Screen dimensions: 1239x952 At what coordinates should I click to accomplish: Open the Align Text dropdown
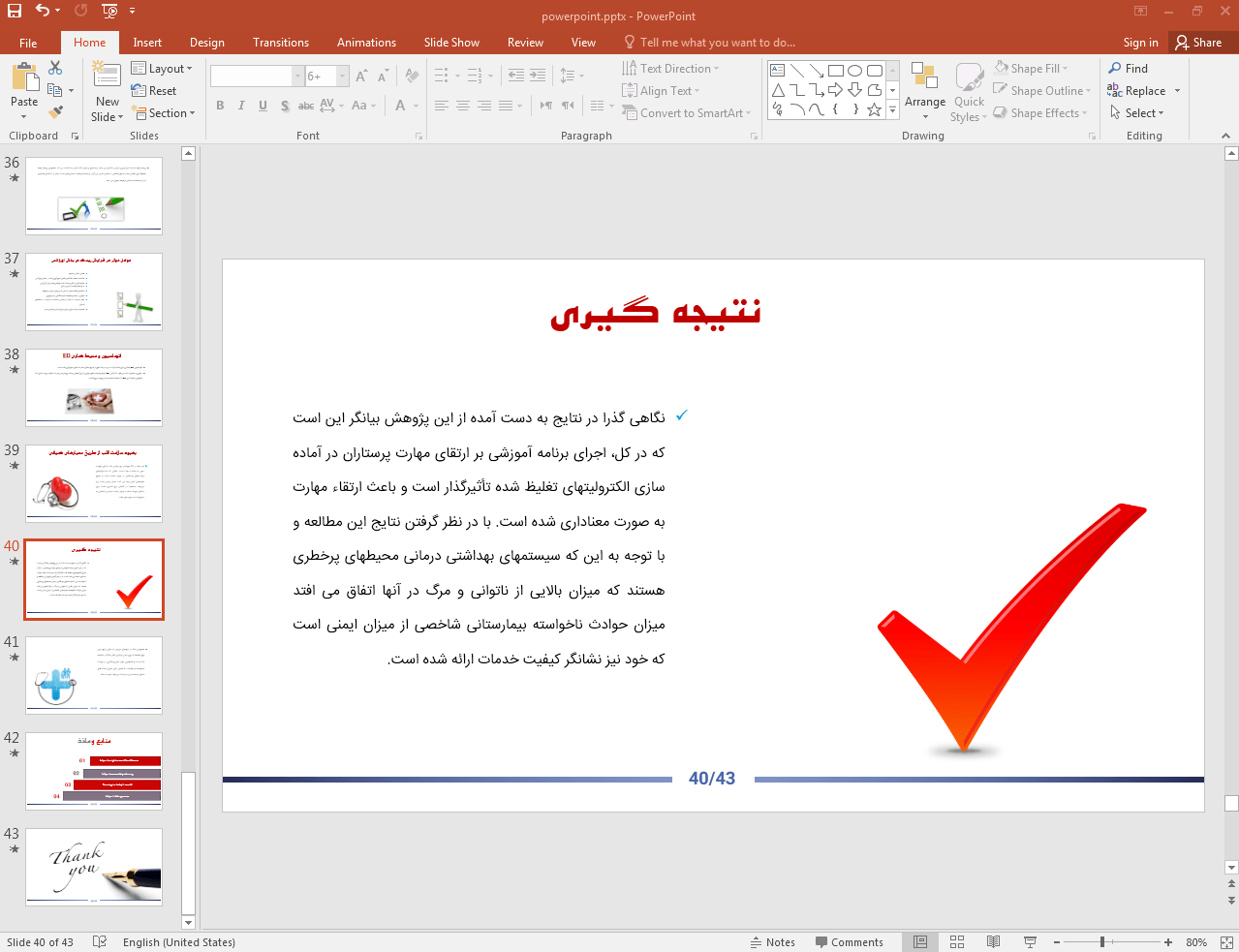pos(661,91)
